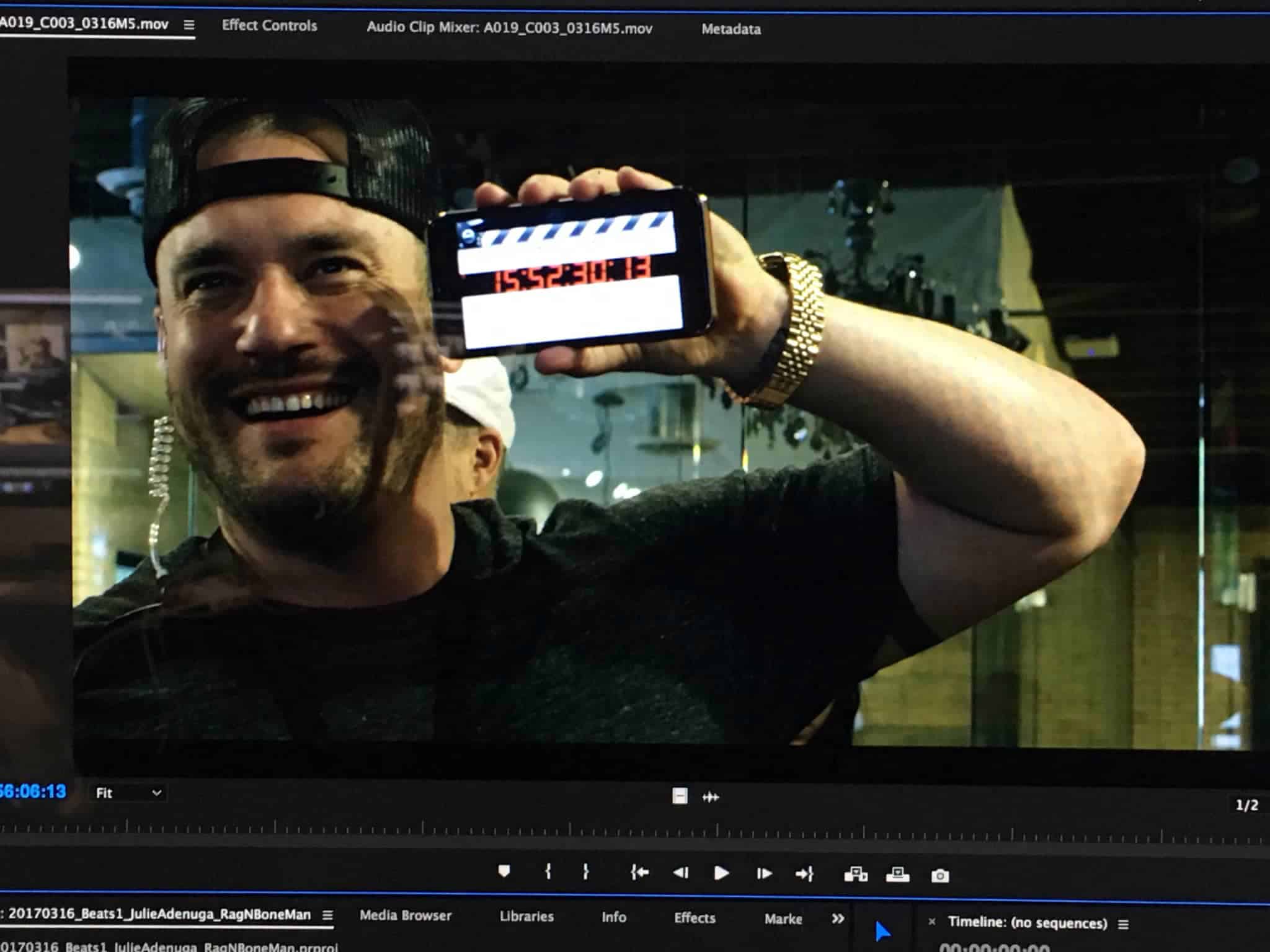Click the Mark Out bracket icon
This screenshot has height=952, width=1270.
pos(585,873)
